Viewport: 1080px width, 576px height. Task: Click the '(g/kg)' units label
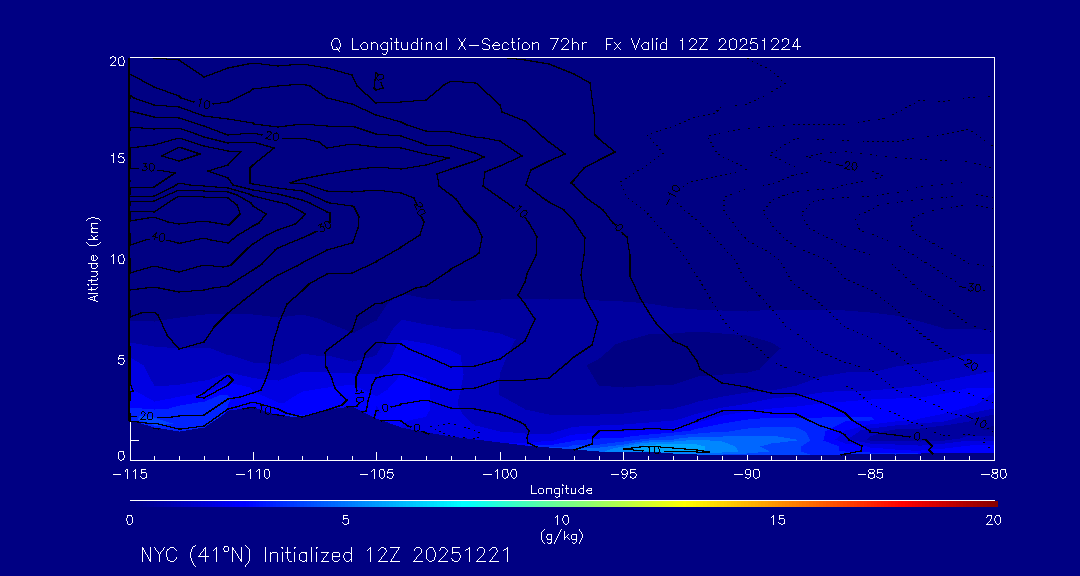click(x=561, y=536)
